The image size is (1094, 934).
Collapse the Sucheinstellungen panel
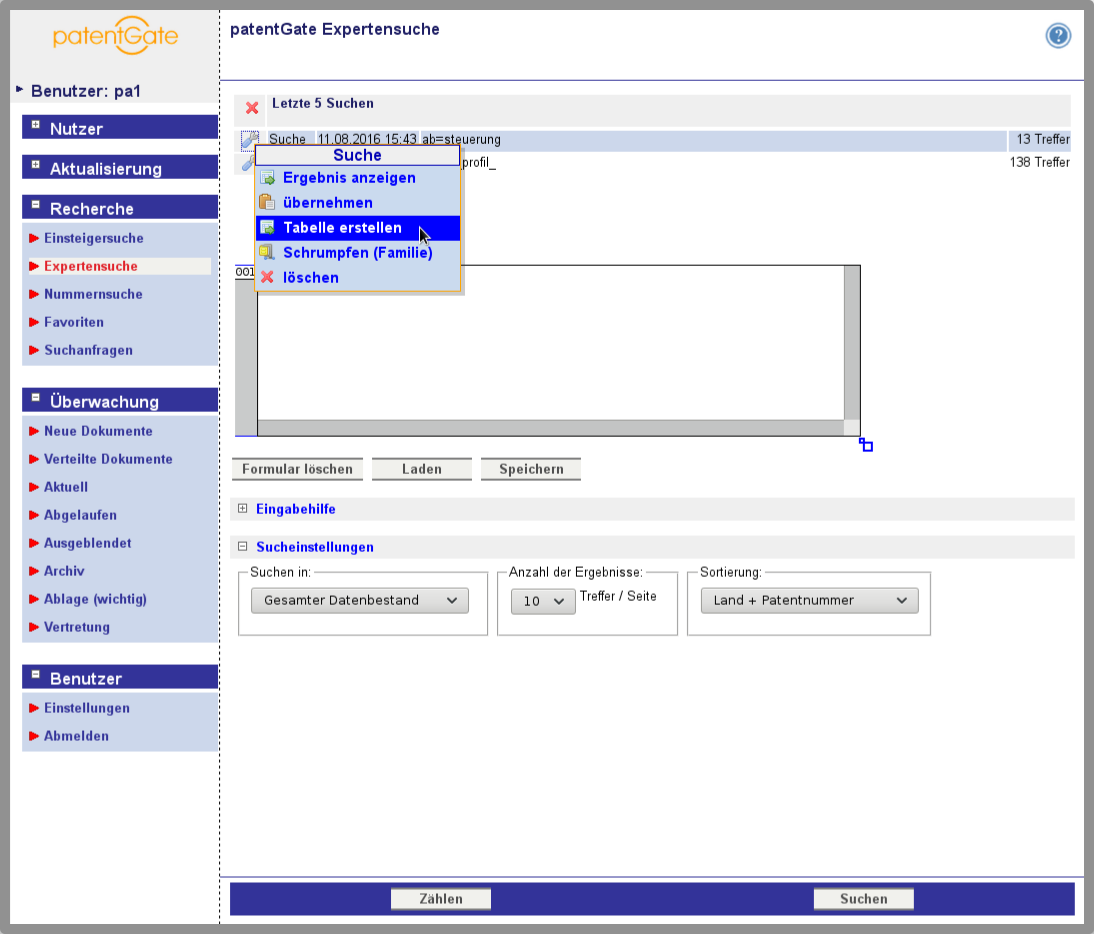click(242, 546)
